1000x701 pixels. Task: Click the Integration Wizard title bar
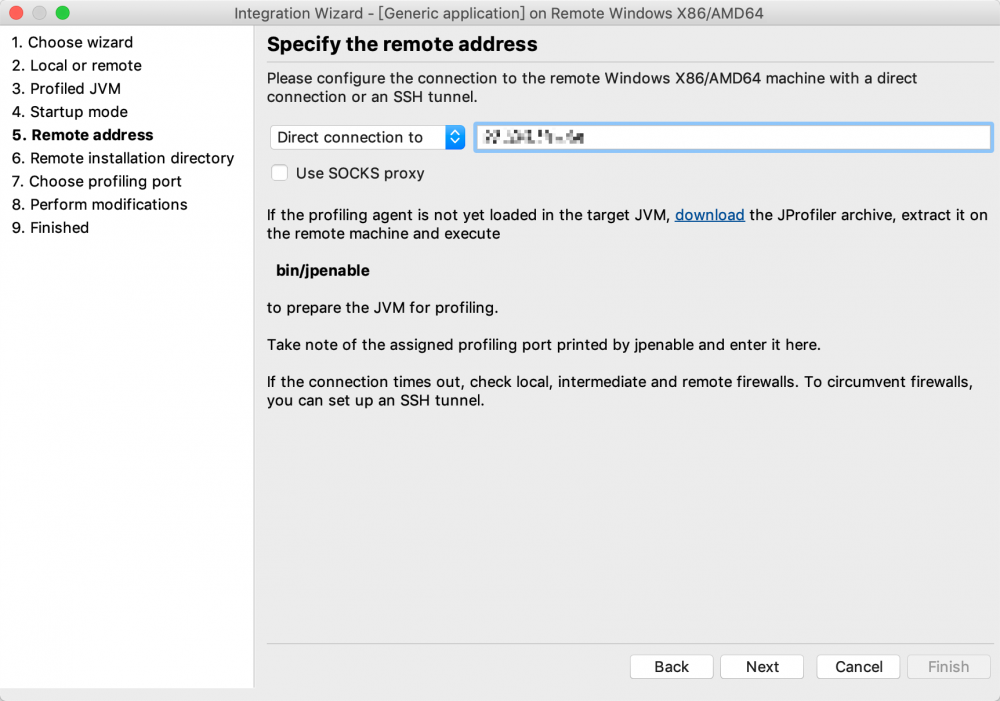pyautogui.click(x=500, y=13)
